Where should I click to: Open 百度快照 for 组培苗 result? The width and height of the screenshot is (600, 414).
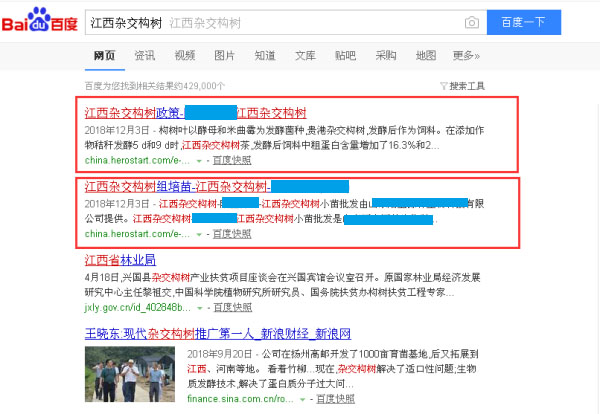click(232, 234)
